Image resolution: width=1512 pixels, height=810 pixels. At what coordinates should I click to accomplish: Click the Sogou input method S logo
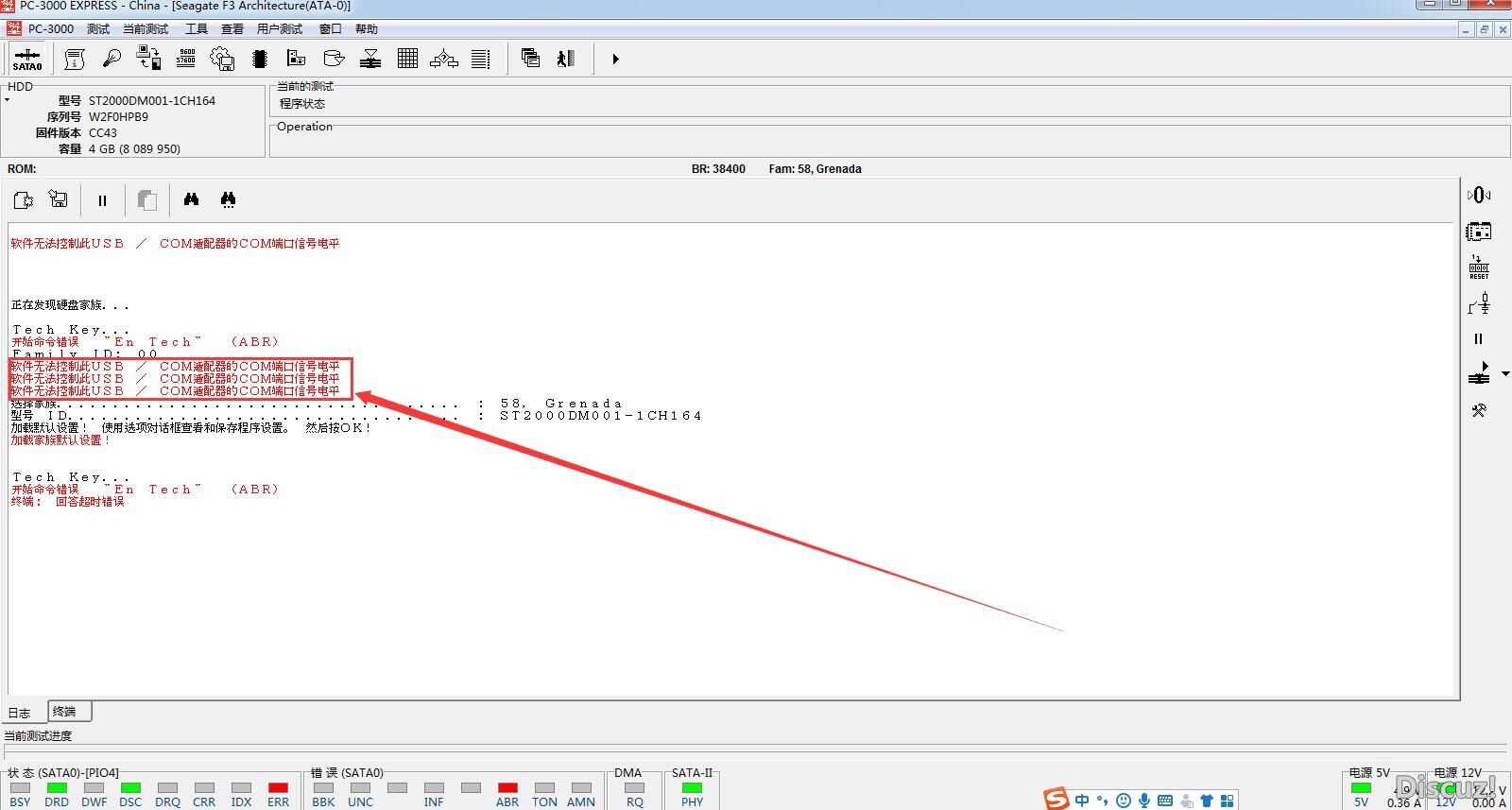[x=1057, y=799]
